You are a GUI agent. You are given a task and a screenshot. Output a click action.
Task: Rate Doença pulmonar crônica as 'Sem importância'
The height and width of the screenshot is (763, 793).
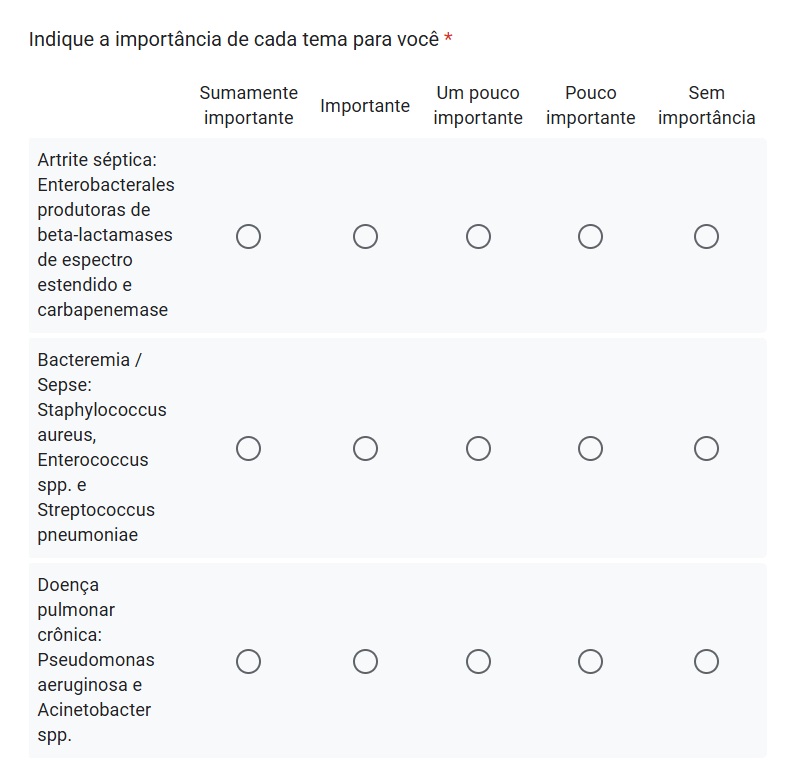tap(706, 662)
